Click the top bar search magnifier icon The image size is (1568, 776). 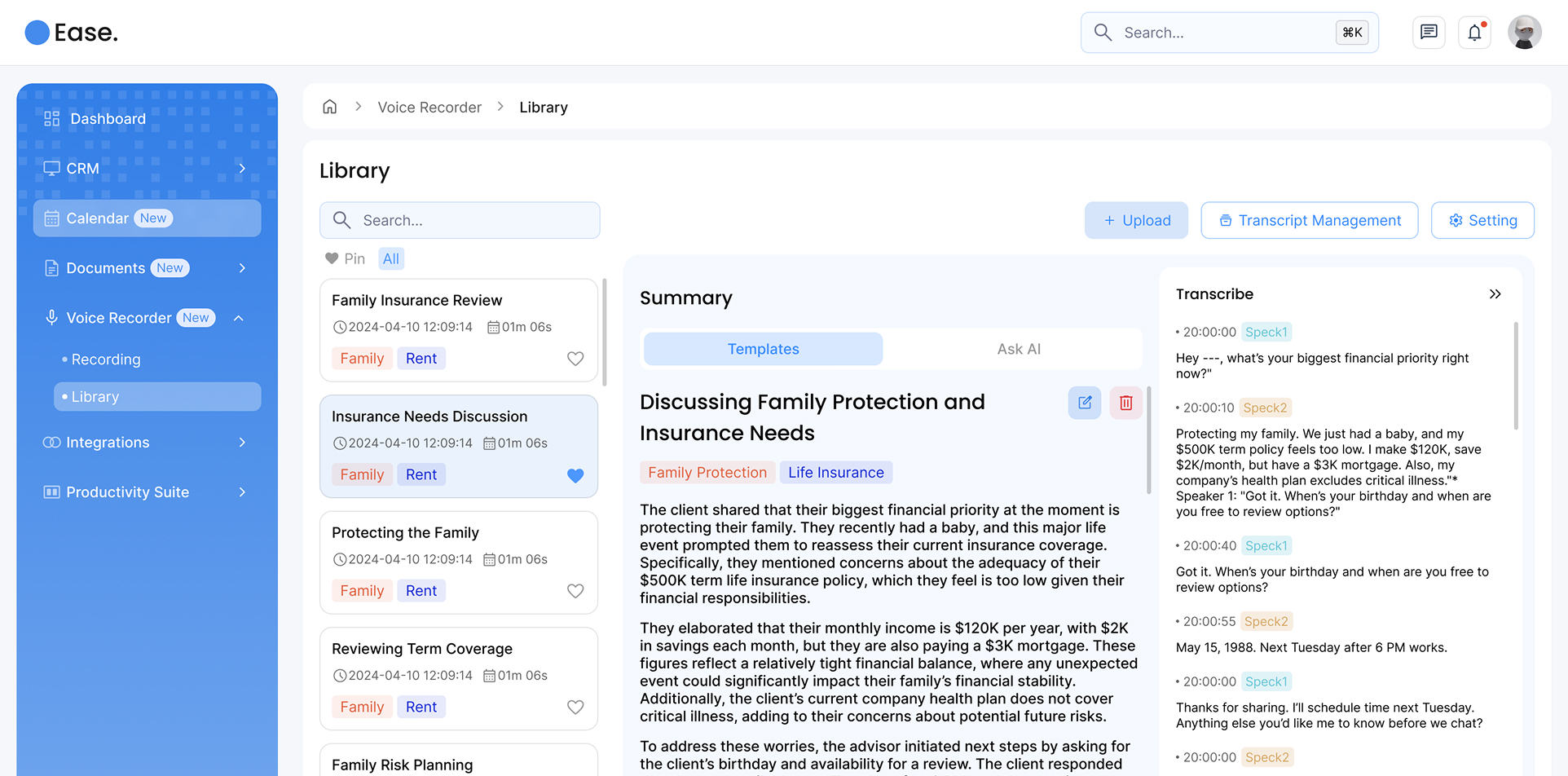[1103, 33]
